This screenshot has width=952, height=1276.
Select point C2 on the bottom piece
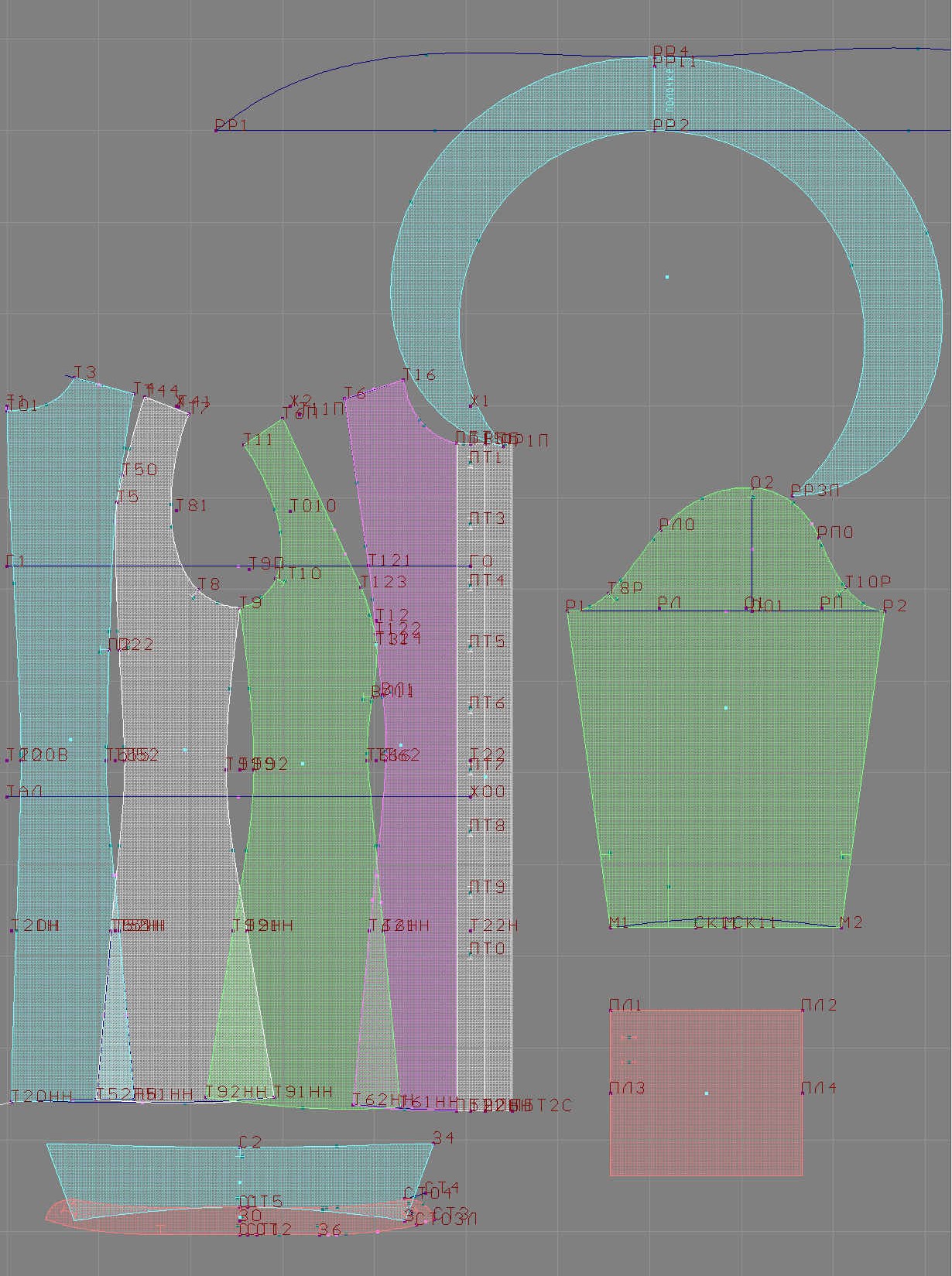click(241, 1147)
